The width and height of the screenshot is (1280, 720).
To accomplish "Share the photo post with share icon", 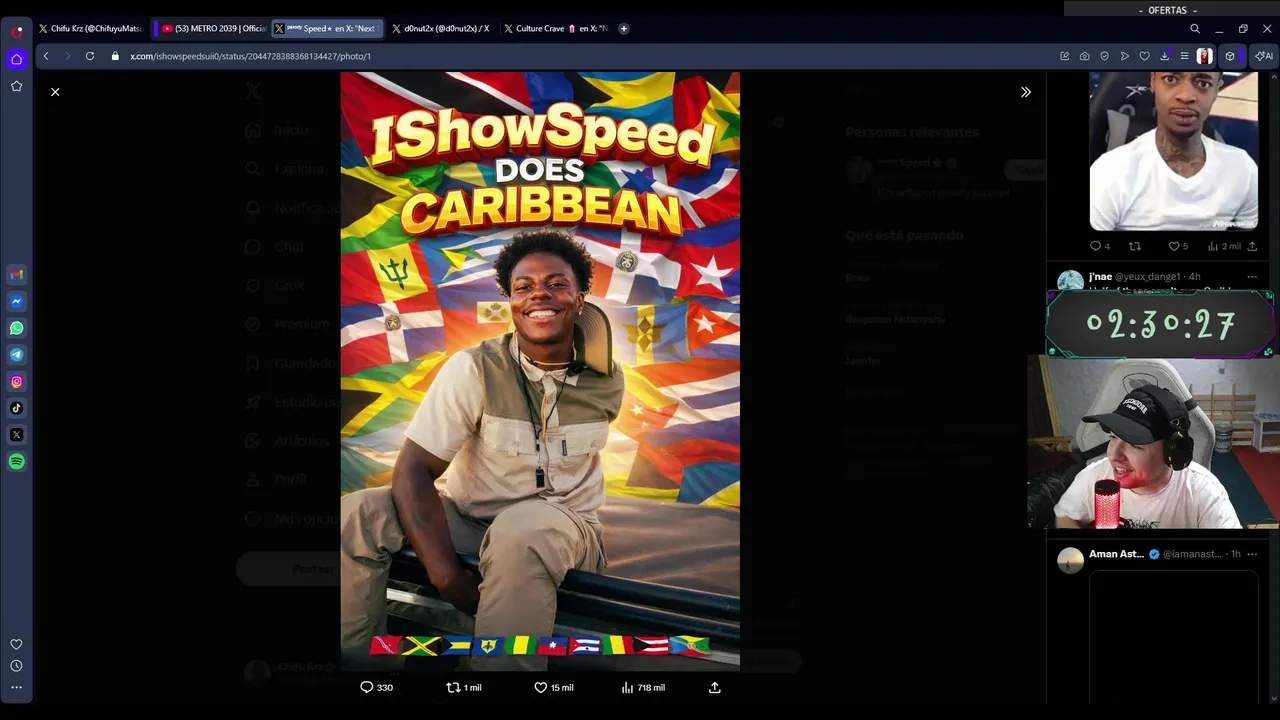I will click(x=714, y=687).
